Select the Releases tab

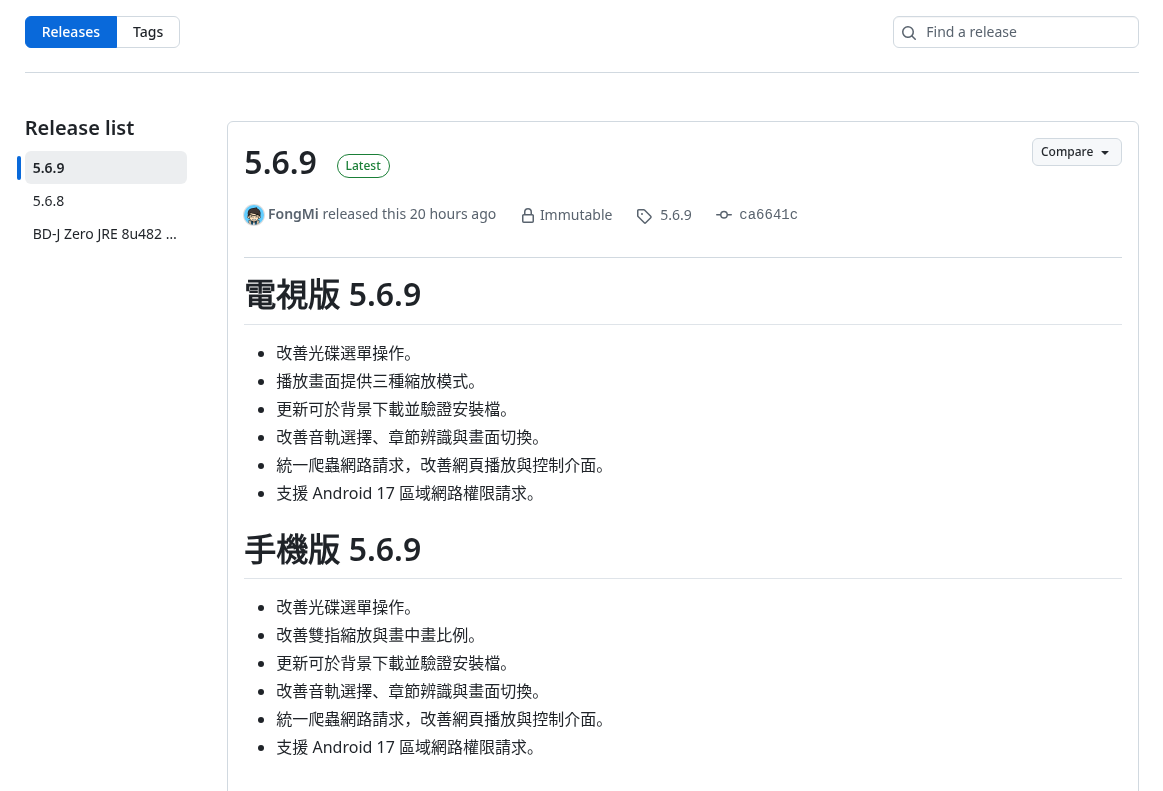click(x=70, y=32)
